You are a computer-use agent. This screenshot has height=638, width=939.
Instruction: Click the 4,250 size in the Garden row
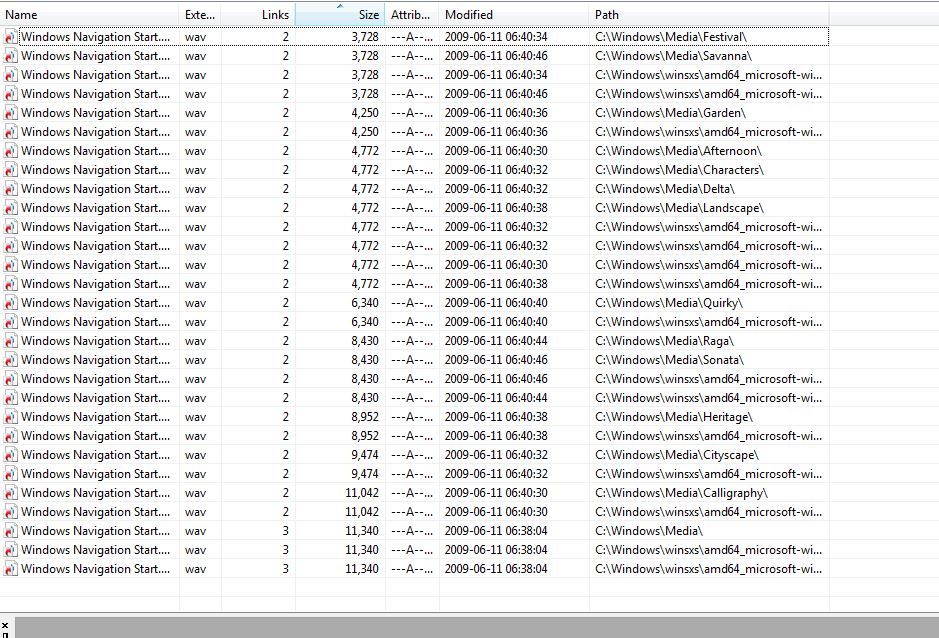(365, 113)
